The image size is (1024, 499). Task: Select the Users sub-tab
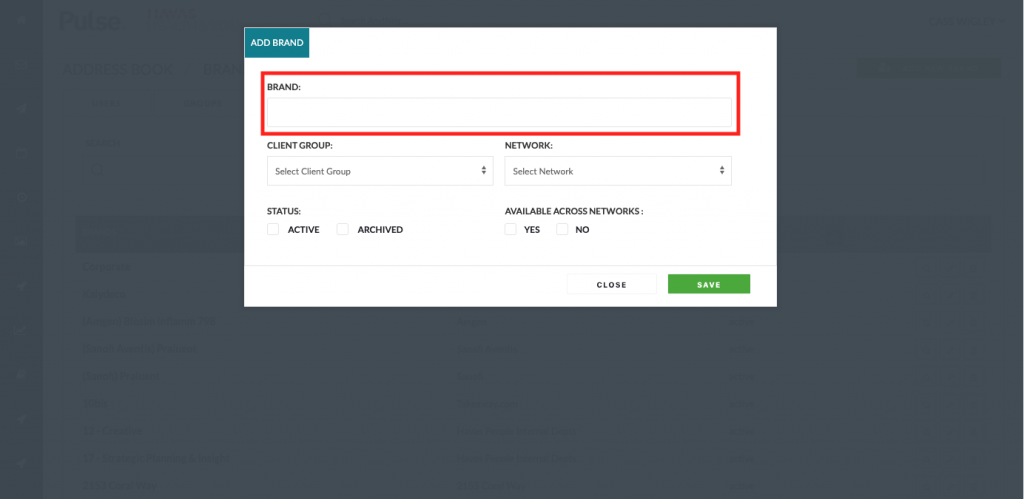(104, 103)
